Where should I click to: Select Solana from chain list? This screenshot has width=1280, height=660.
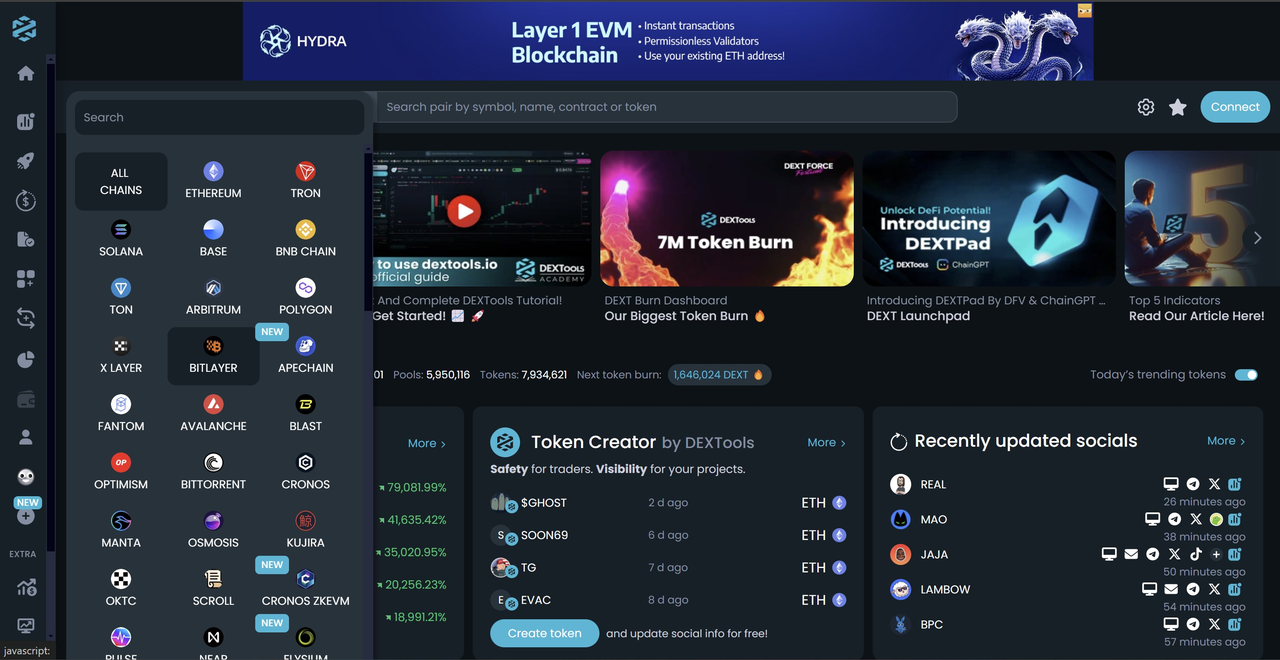tap(121, 239)
